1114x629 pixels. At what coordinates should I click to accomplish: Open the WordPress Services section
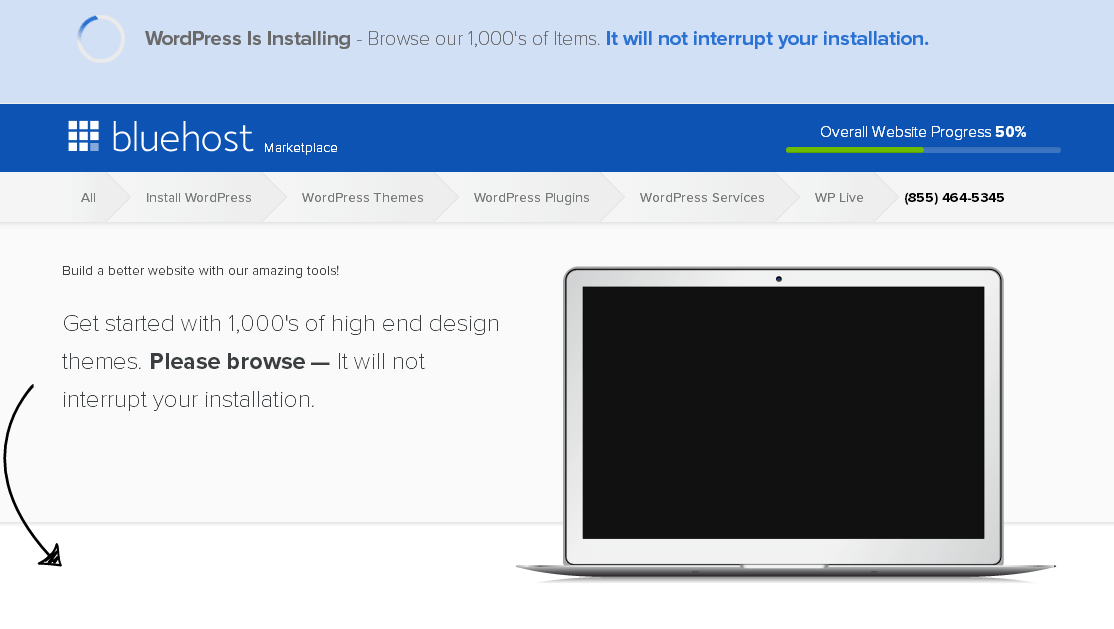coord(702,197)
